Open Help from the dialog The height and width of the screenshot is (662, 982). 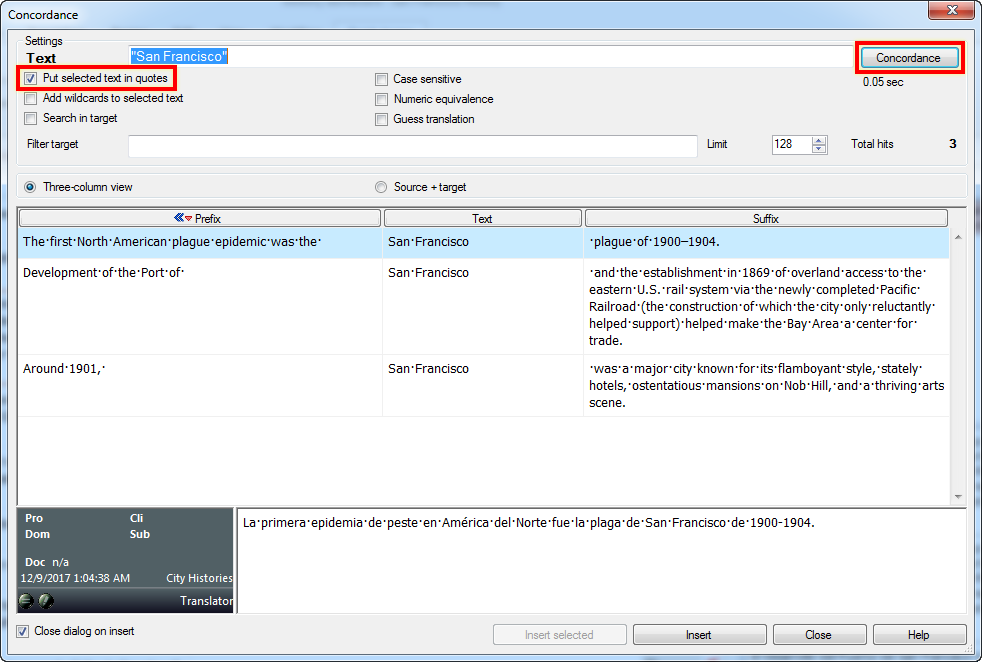point(919,634)
